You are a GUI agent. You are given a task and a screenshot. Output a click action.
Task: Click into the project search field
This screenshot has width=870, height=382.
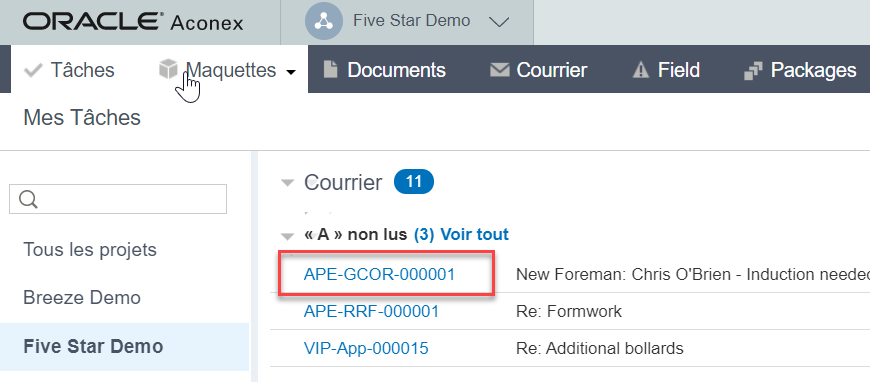(118, 199)
